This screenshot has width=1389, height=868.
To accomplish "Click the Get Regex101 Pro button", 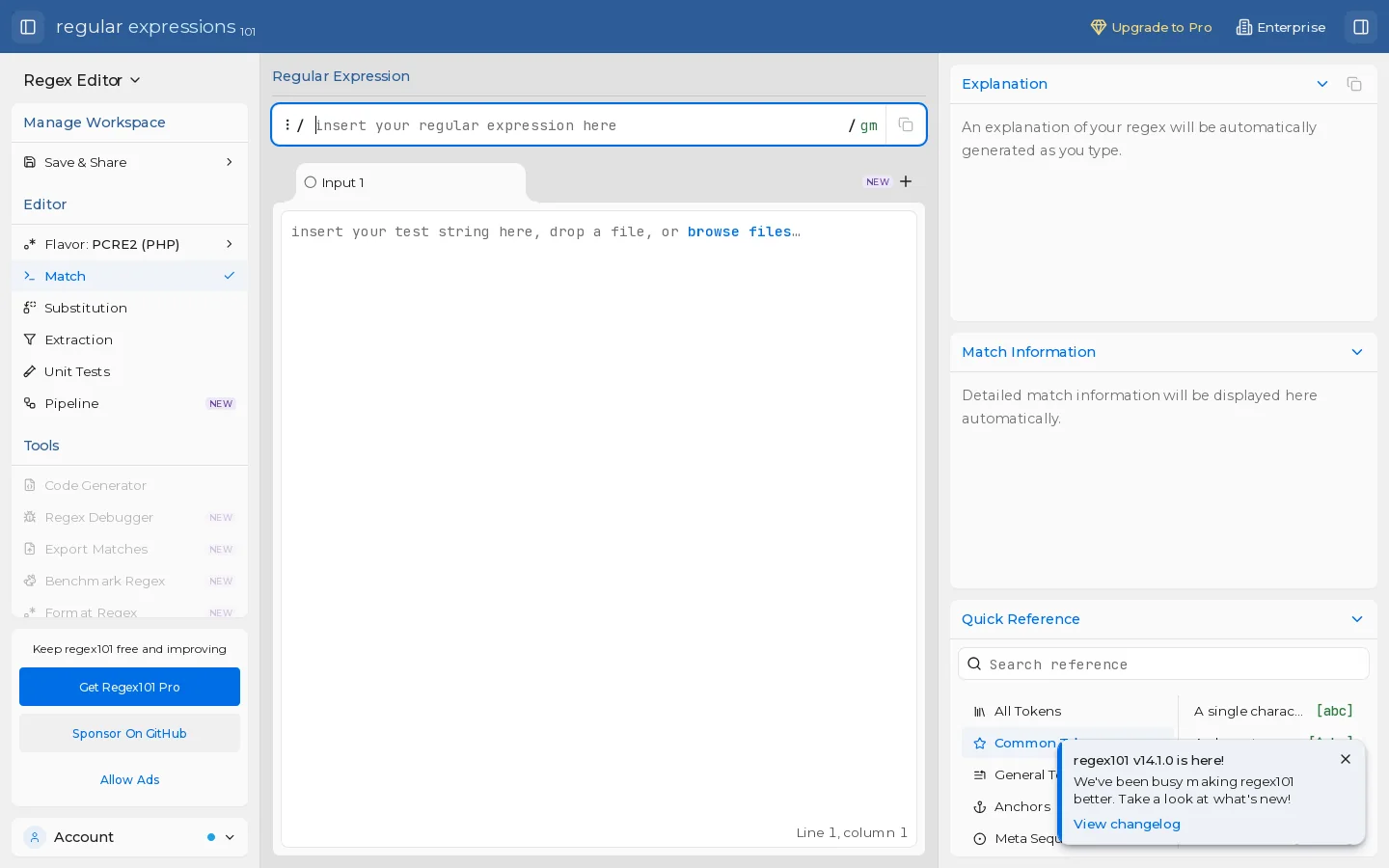I will 129,687.
